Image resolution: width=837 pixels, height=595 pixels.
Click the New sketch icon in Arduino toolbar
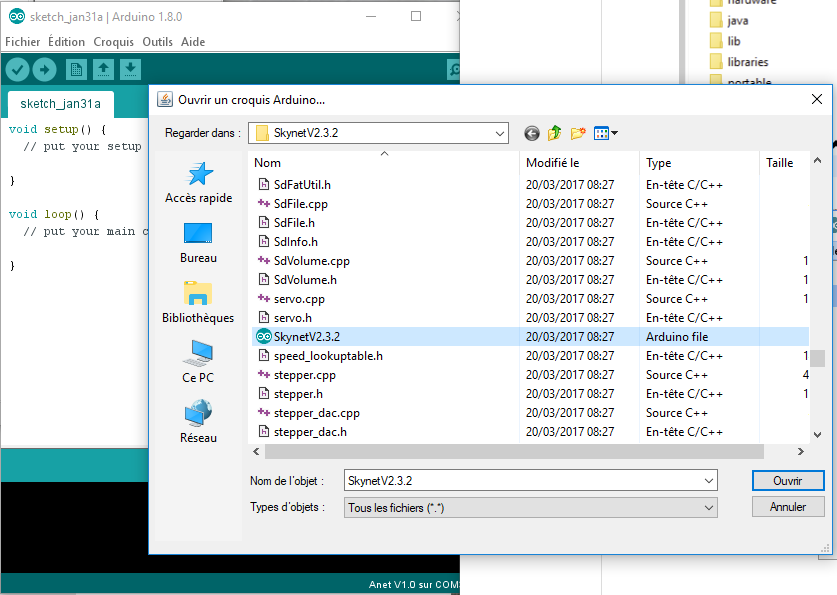[x=76, y=70]
